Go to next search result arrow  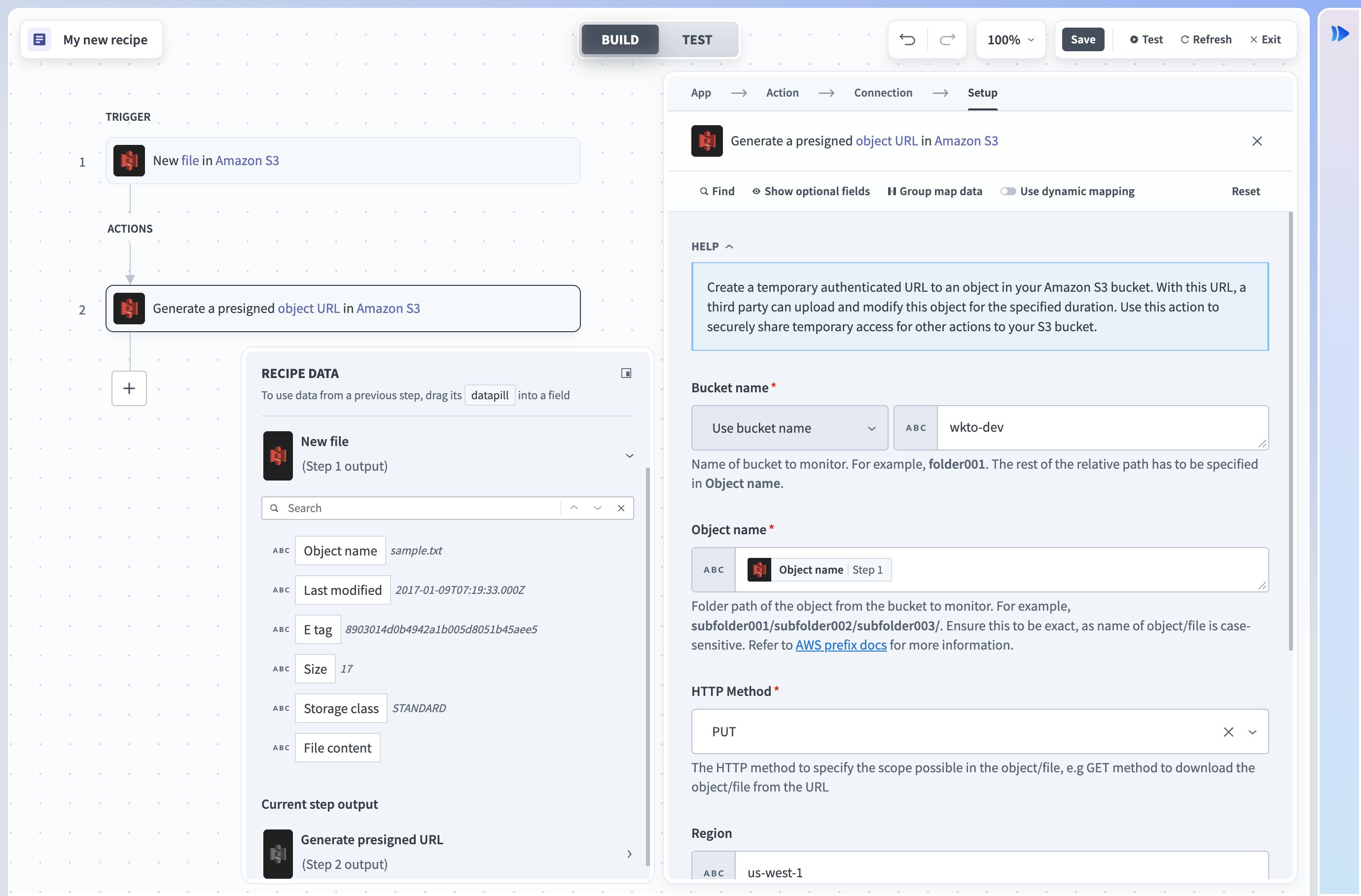tap(598, 508)
